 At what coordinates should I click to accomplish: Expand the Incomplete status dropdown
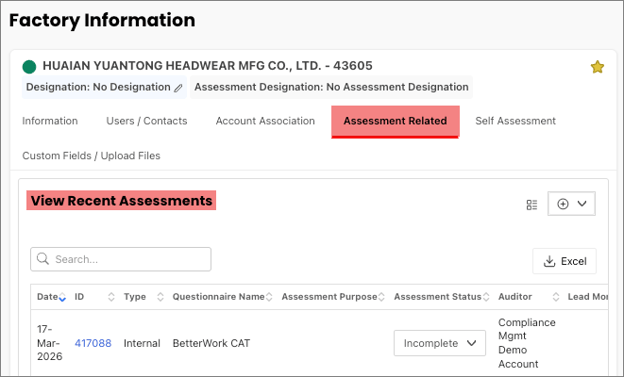(440, 343)
